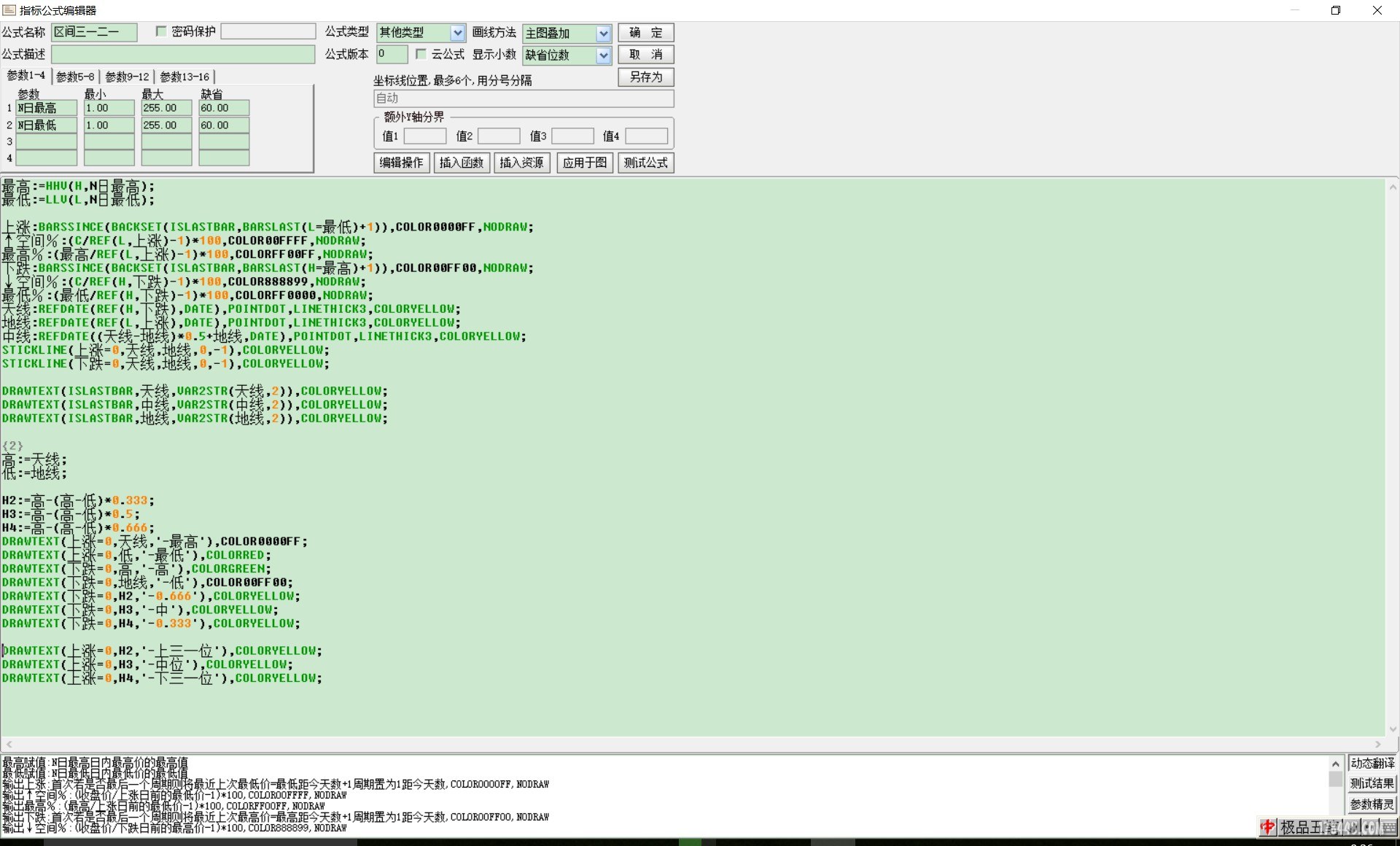
Task: Click the code editor horizontal scrollbar track
Action: (693, 744)
